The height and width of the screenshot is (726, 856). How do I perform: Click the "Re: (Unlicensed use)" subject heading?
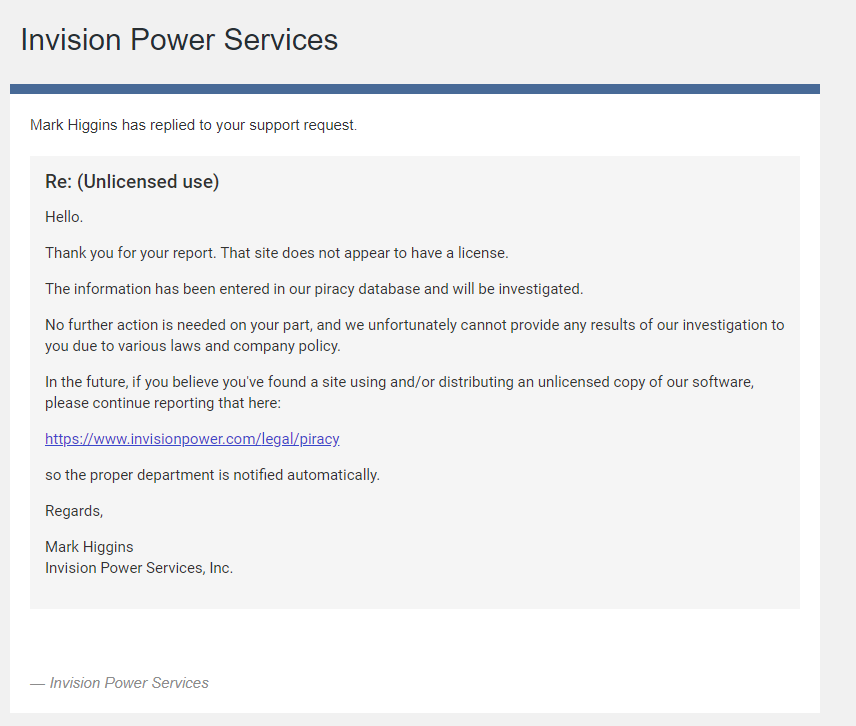(x=132, y=182)
